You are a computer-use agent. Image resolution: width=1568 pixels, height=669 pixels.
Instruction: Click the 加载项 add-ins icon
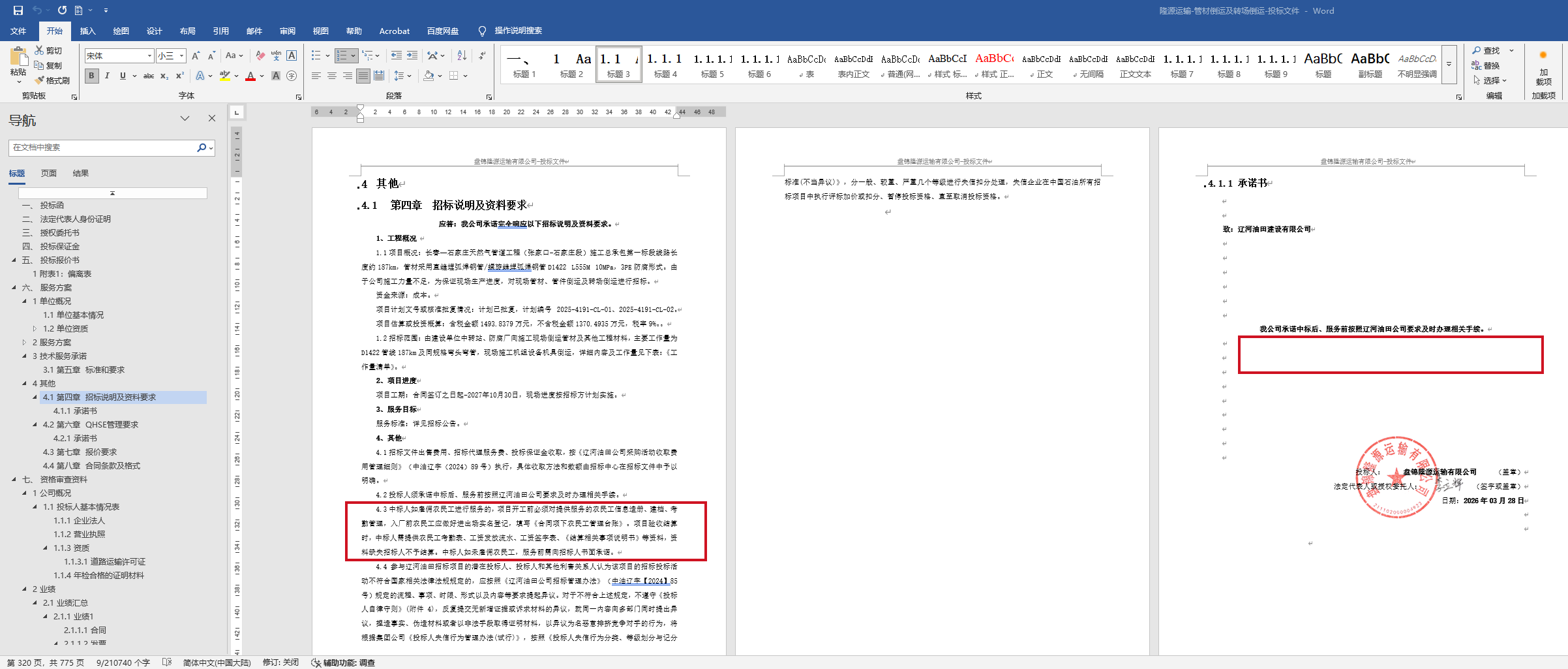[1543, 65]
